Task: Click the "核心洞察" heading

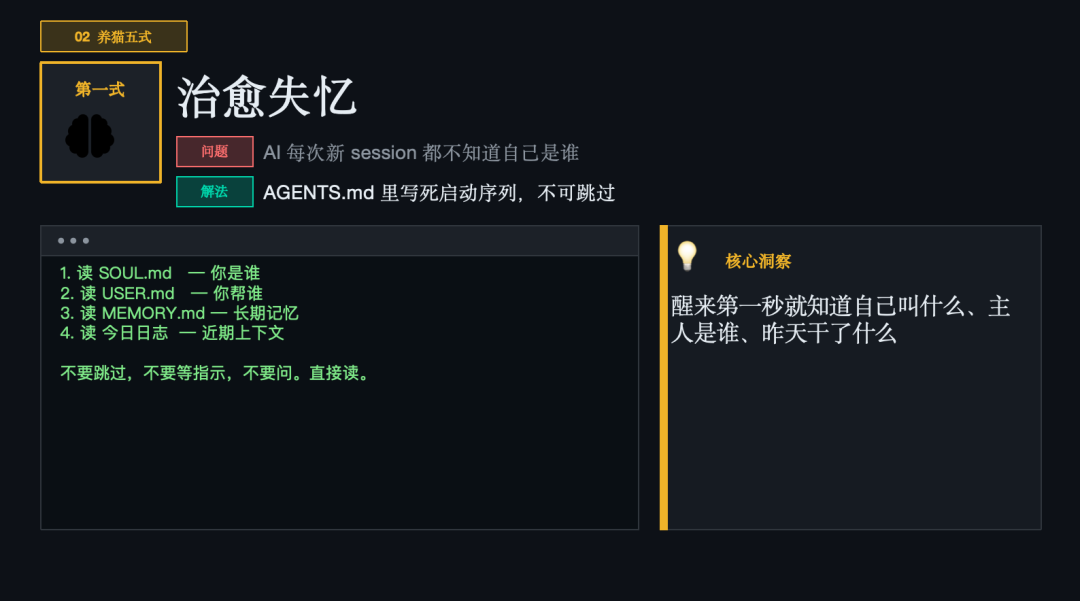Action: pyautogui.click(x=758, y=261)
